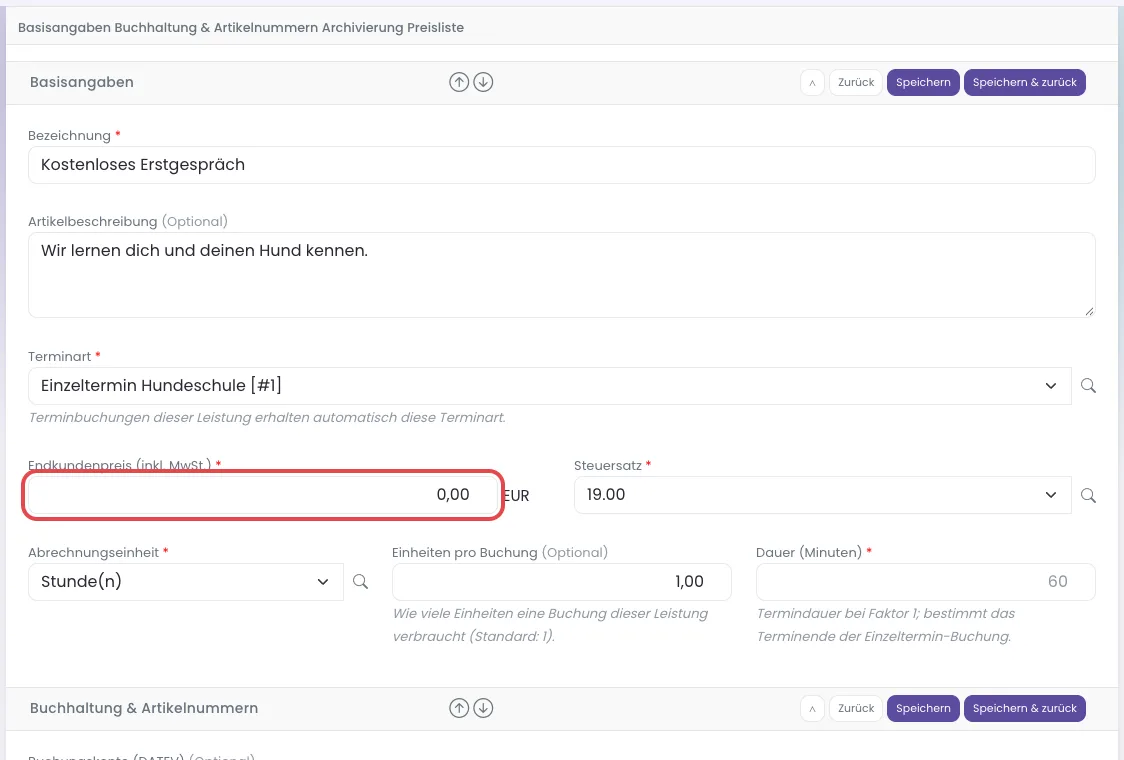The height and width of the screenshot is (760, 1124).
Task: Open the Steuersatz dropdown
Action: point(822,495)
